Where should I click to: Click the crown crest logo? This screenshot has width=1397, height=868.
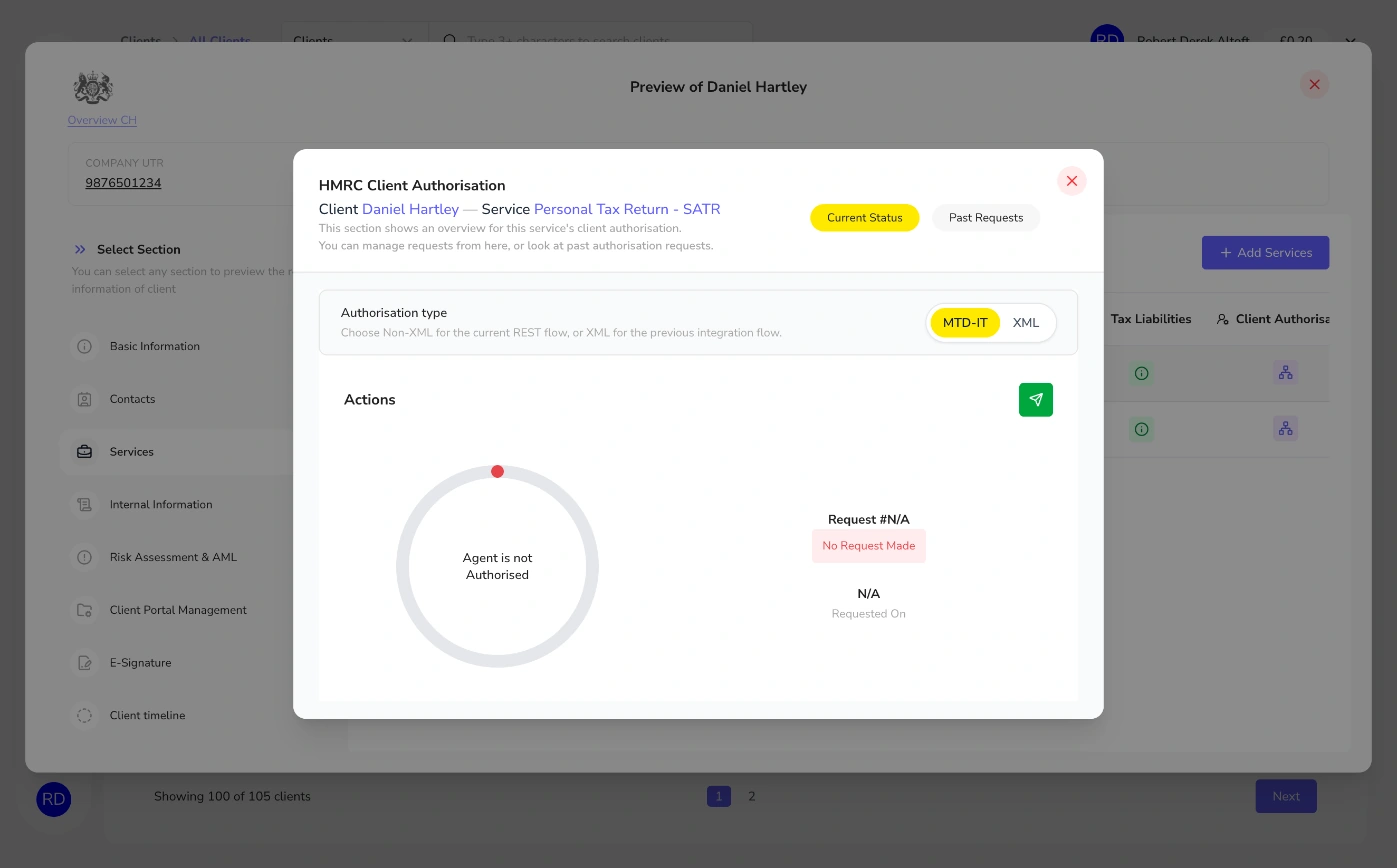93,88
